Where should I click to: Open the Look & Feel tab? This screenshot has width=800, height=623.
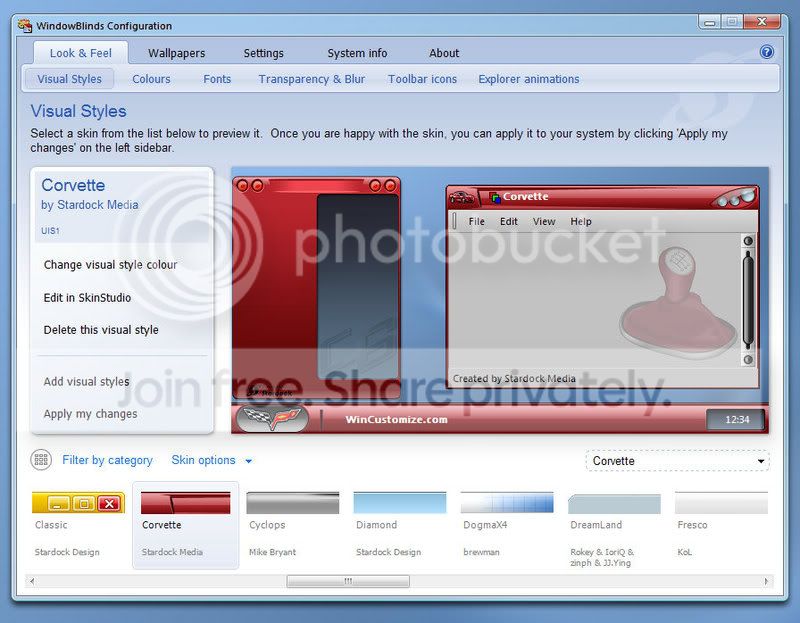81,53
